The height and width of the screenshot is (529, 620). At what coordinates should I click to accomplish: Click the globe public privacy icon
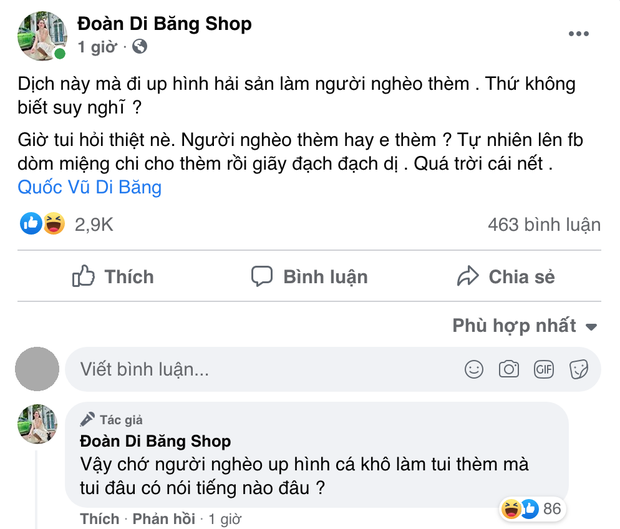coord(140,46)
